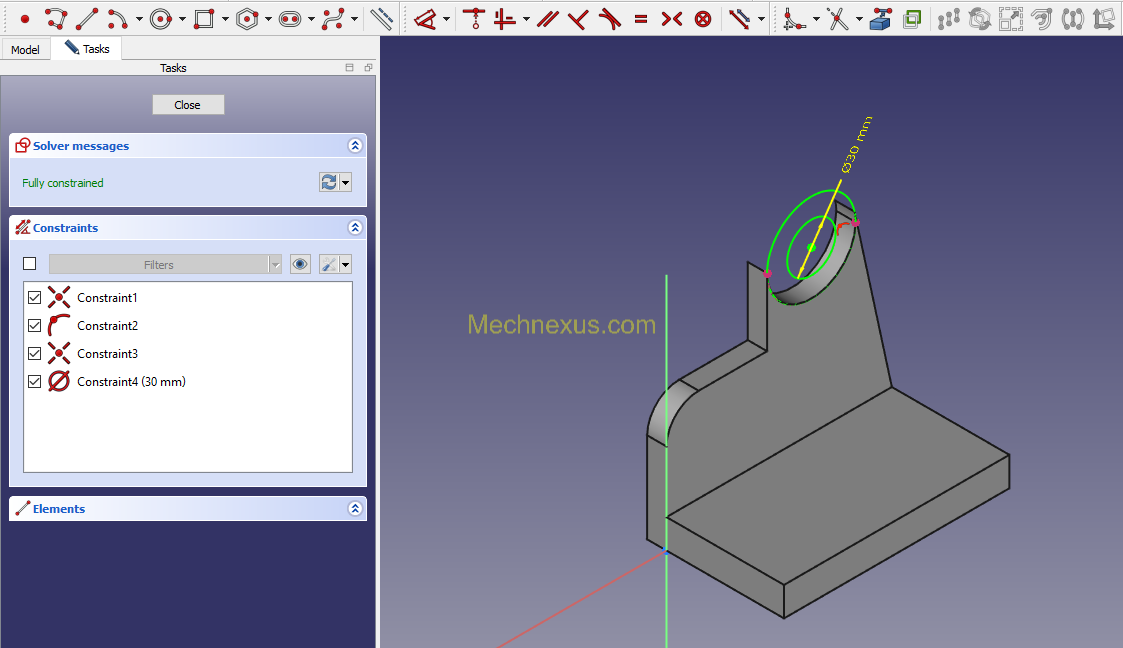Select the Create point tool
This screenshot has width=1123, height=648.
coord(24,19)
